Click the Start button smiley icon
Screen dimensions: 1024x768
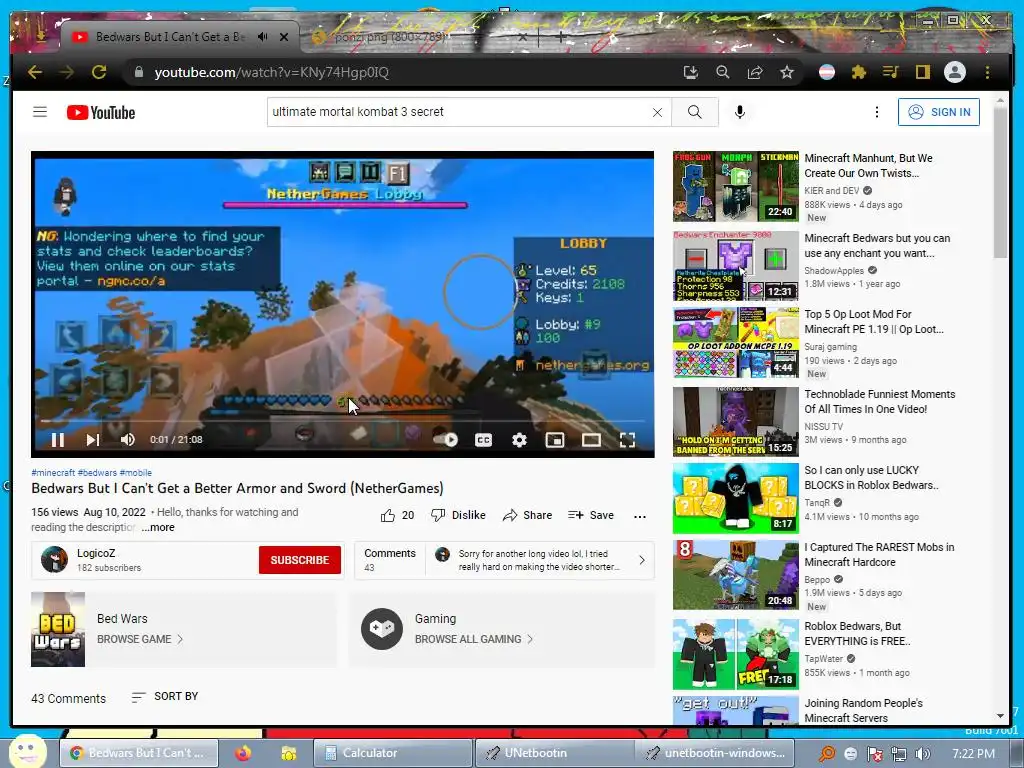[27, 752]
